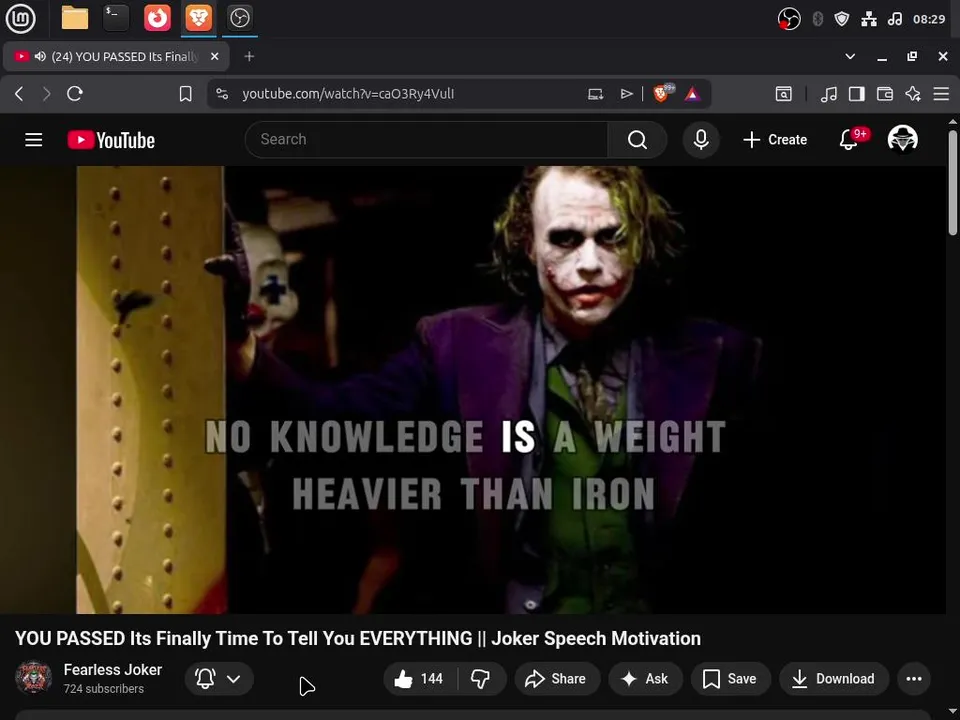The width and height of the screenshot is (960, 720).
Task: Open the sound tray icon
Action: coord(894,19)
